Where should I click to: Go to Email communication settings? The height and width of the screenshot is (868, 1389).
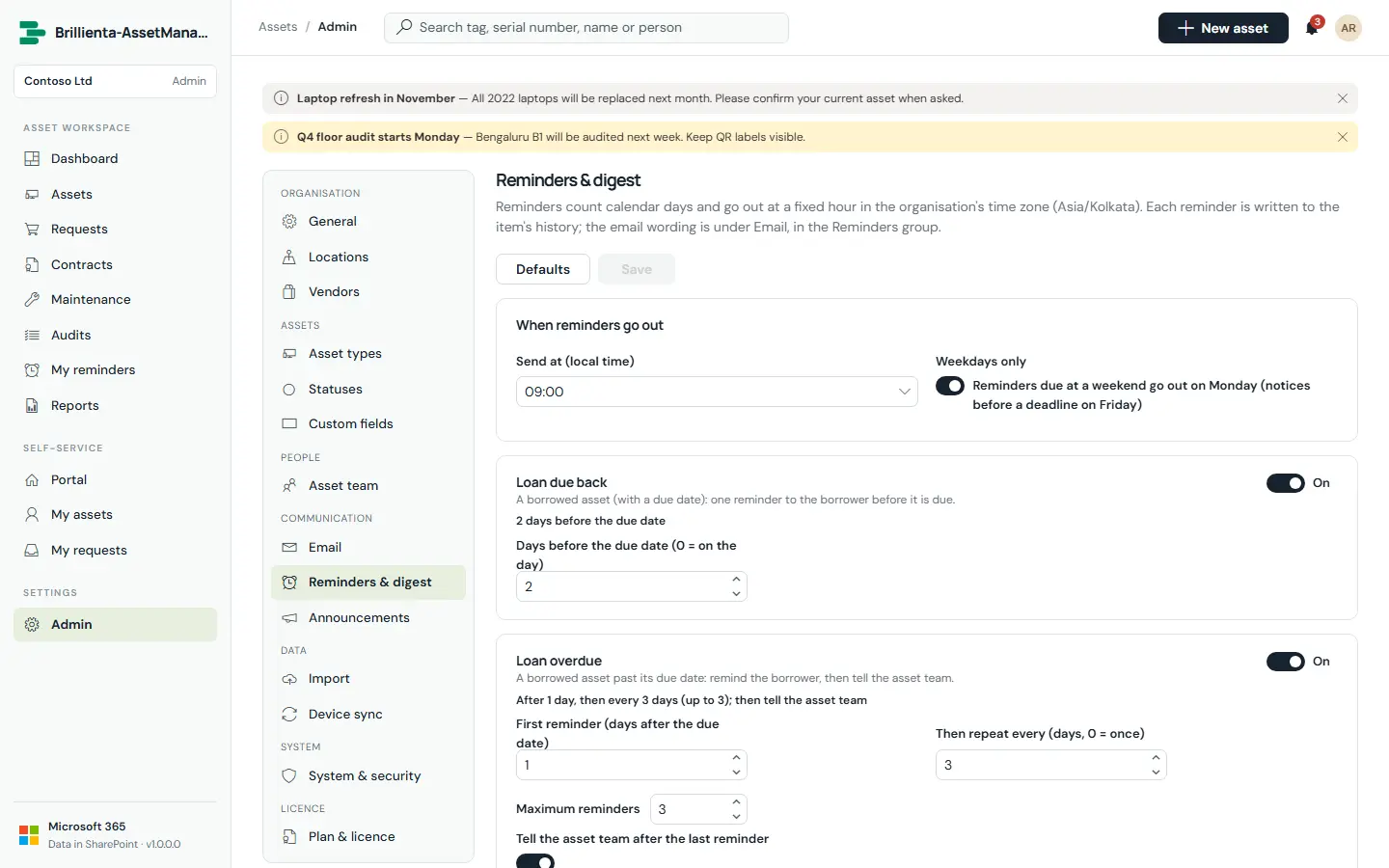click(368, 547)
